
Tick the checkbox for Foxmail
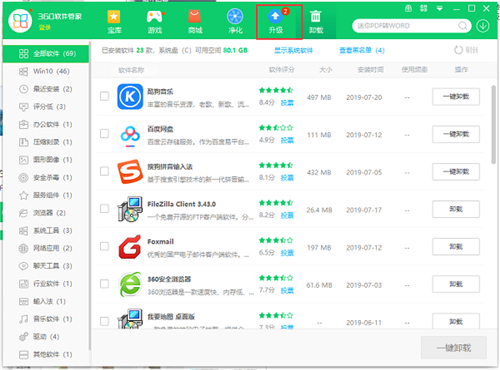pos(104,246)
